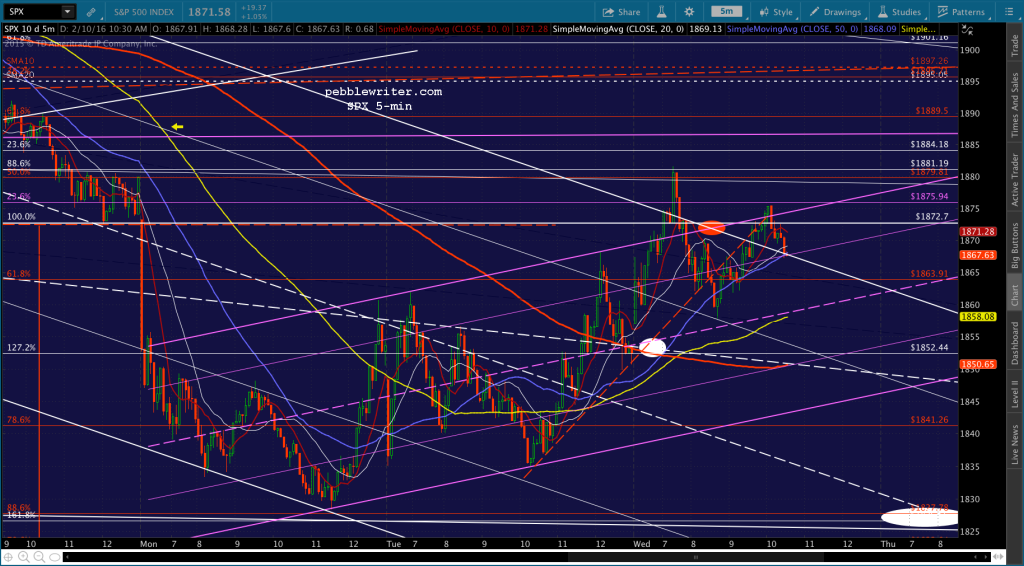Click the Share button
The image size is (1024, 566).
[621, 12]
